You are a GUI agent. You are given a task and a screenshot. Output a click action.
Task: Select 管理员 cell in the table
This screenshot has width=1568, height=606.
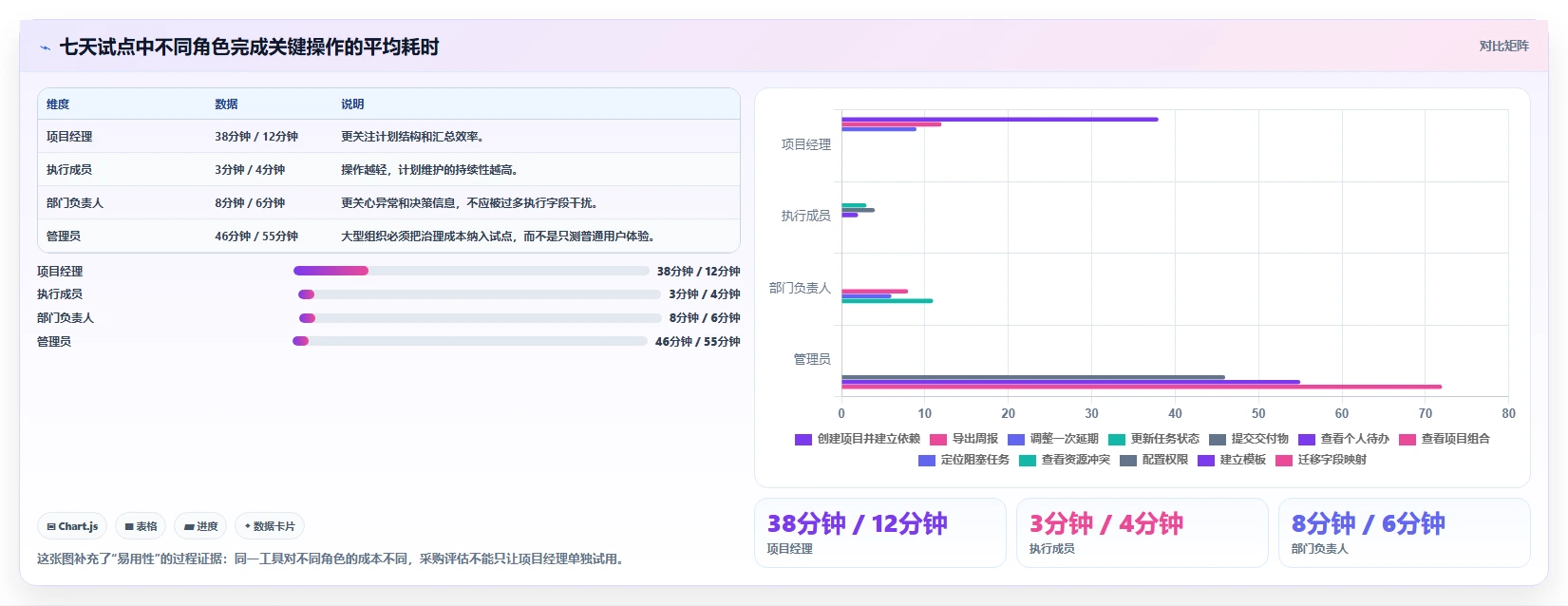click(64, 237)
